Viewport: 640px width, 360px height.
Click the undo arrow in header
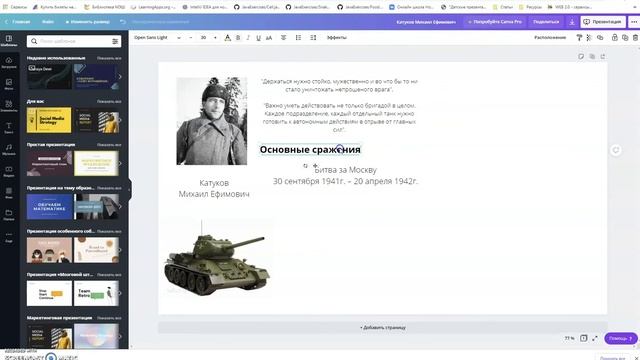pos(122,22)
